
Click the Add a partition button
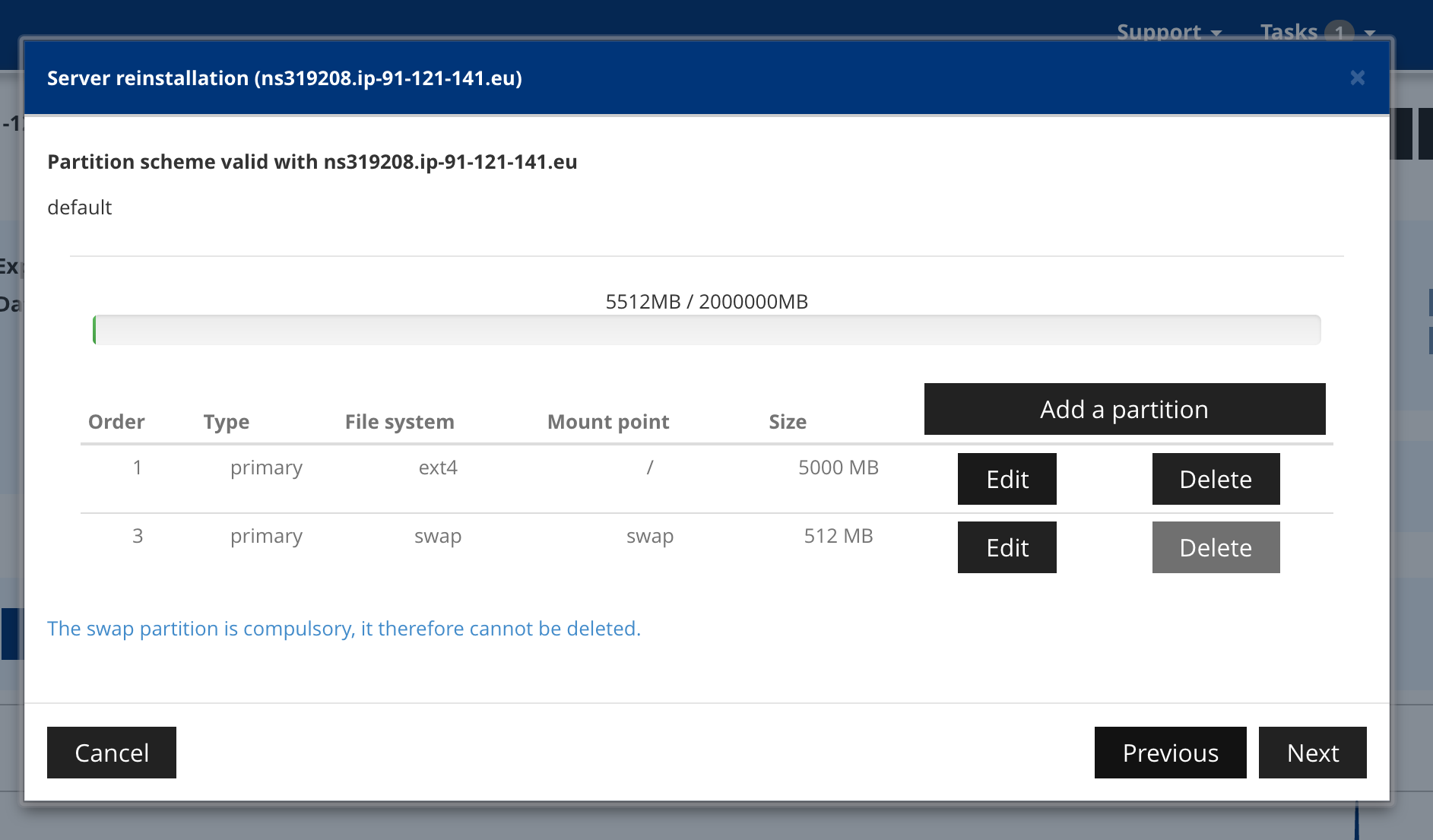1124,409
